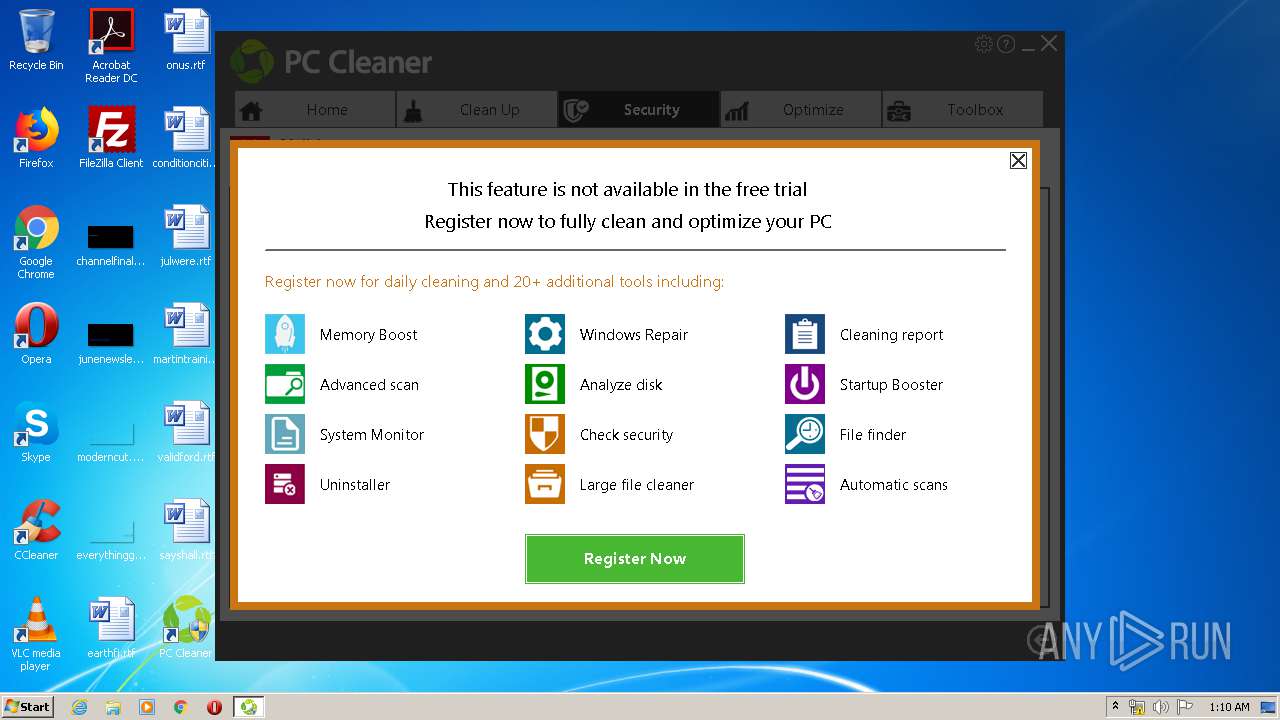This screenshot has height=720, width=1280.
Task: Click PC Cleaner taskbar button
Action: 248,707
